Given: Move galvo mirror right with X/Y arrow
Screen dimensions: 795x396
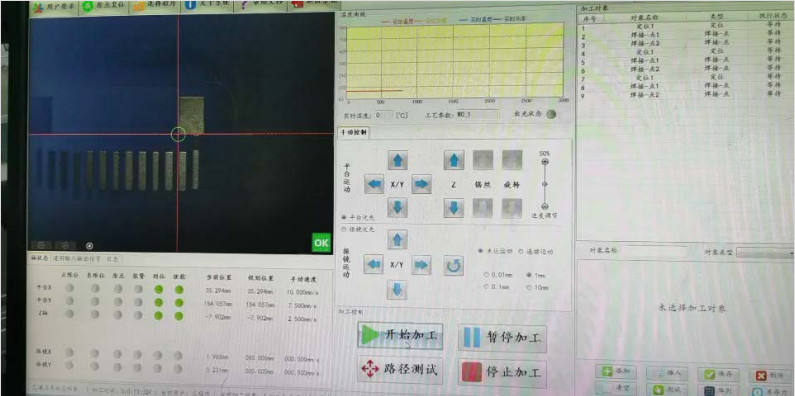Looking at the screenshot, I should coord(421,264).
